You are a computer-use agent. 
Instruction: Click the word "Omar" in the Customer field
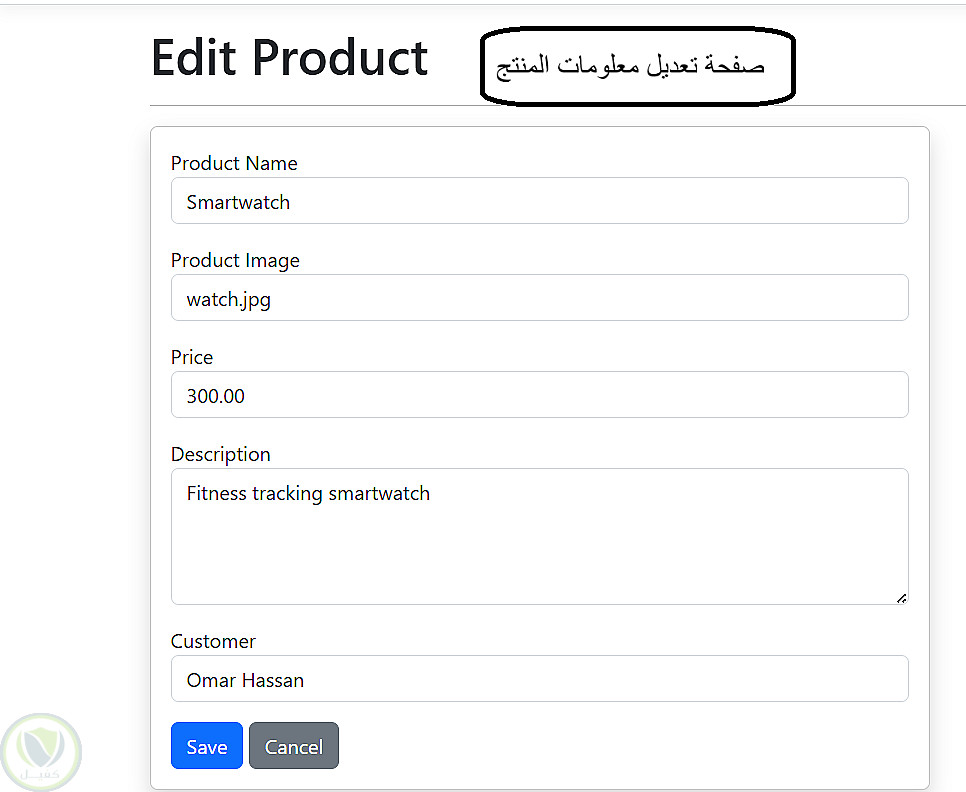[209, 681]
